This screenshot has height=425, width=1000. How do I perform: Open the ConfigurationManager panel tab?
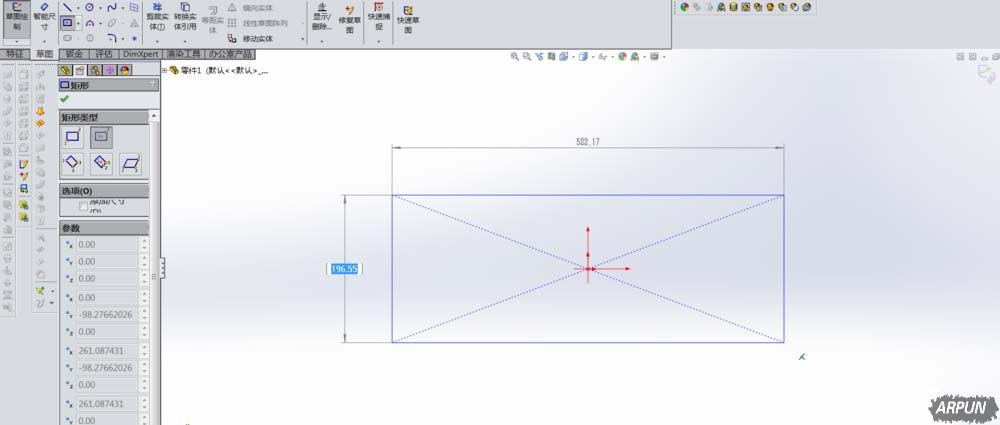pyautogui.click(x=94, y=70)
